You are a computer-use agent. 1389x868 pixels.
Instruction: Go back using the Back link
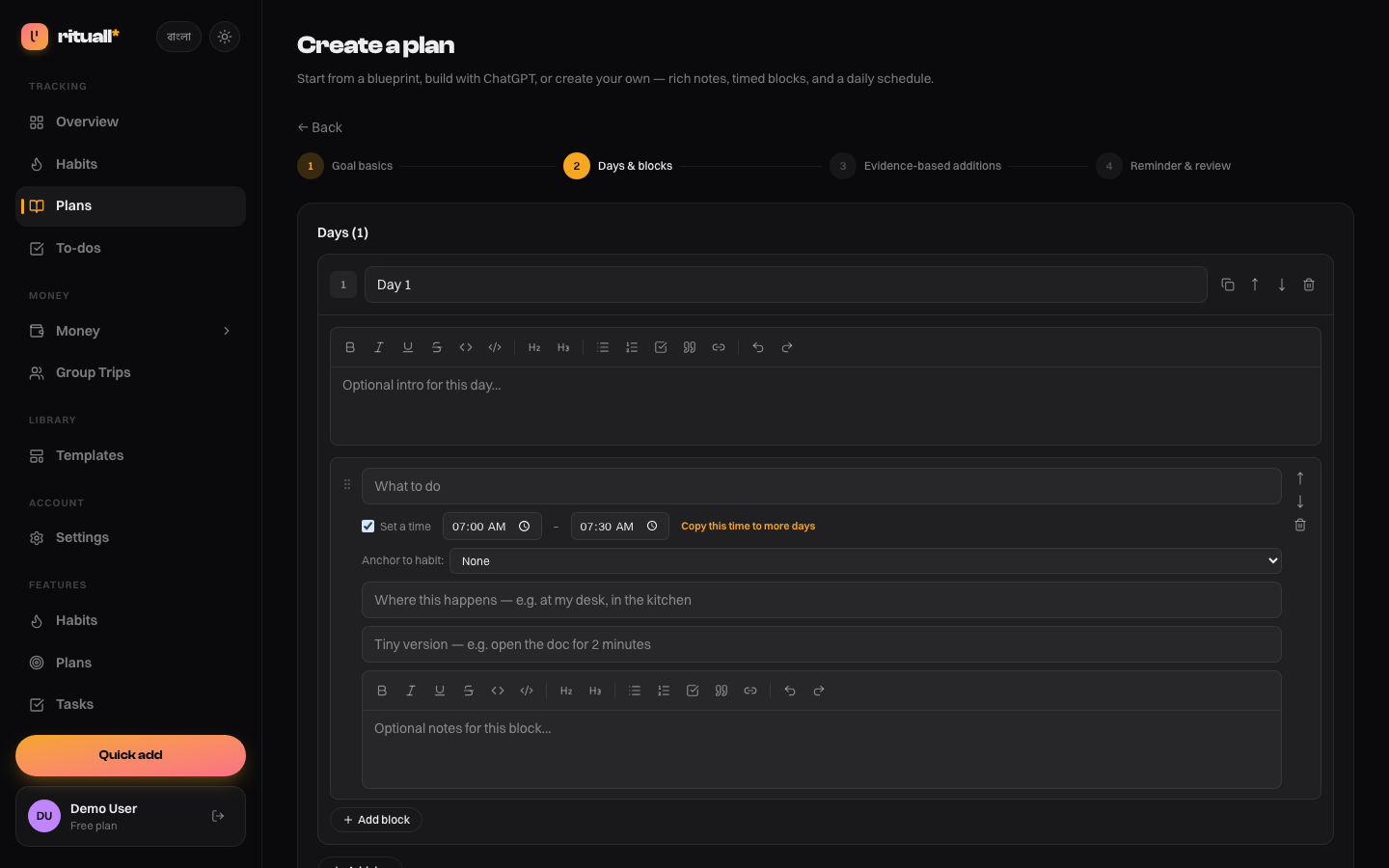[x=319, y=127]
